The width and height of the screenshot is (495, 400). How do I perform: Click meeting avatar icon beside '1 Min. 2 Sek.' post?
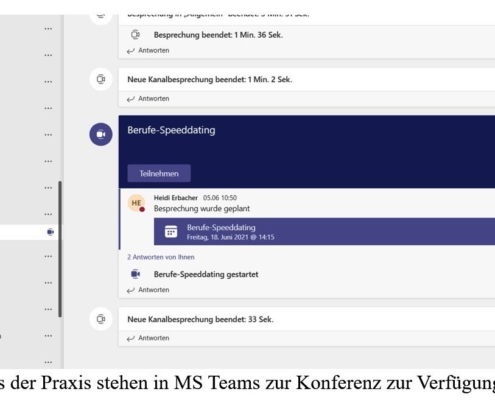pos(101,79)
